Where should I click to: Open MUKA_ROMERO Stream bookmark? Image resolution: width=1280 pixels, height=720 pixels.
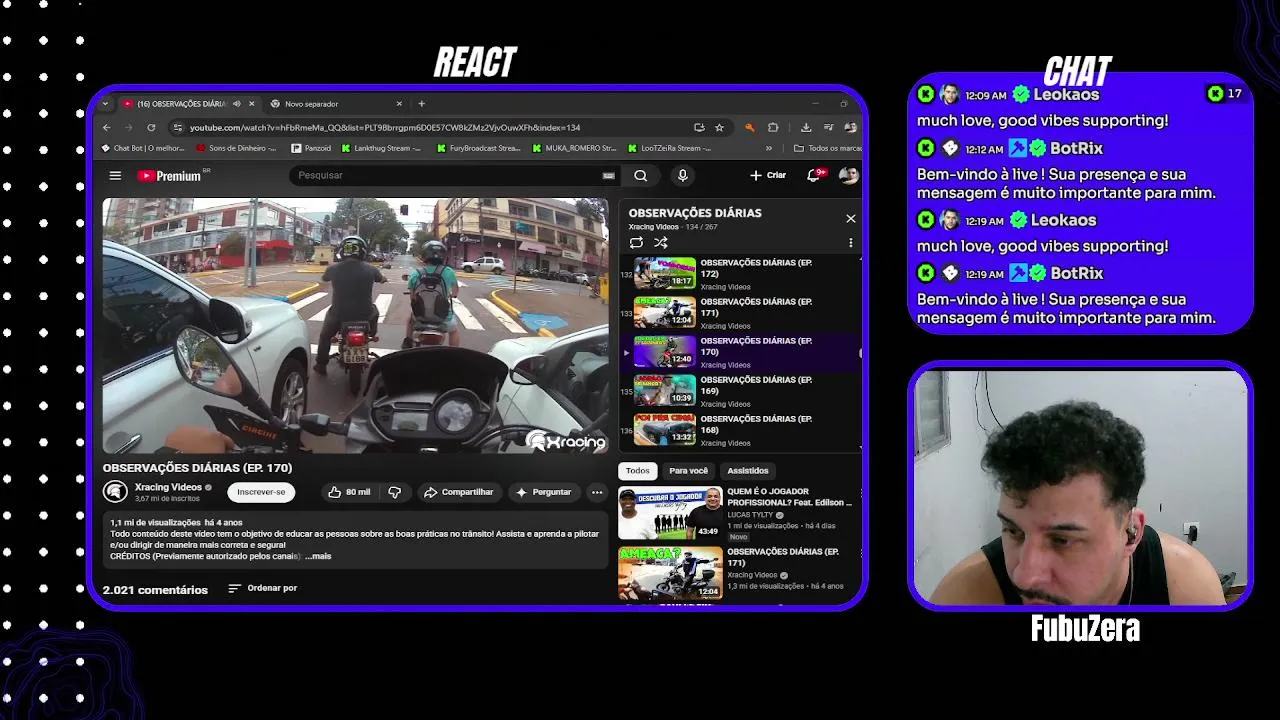click(x=574, y=148)
